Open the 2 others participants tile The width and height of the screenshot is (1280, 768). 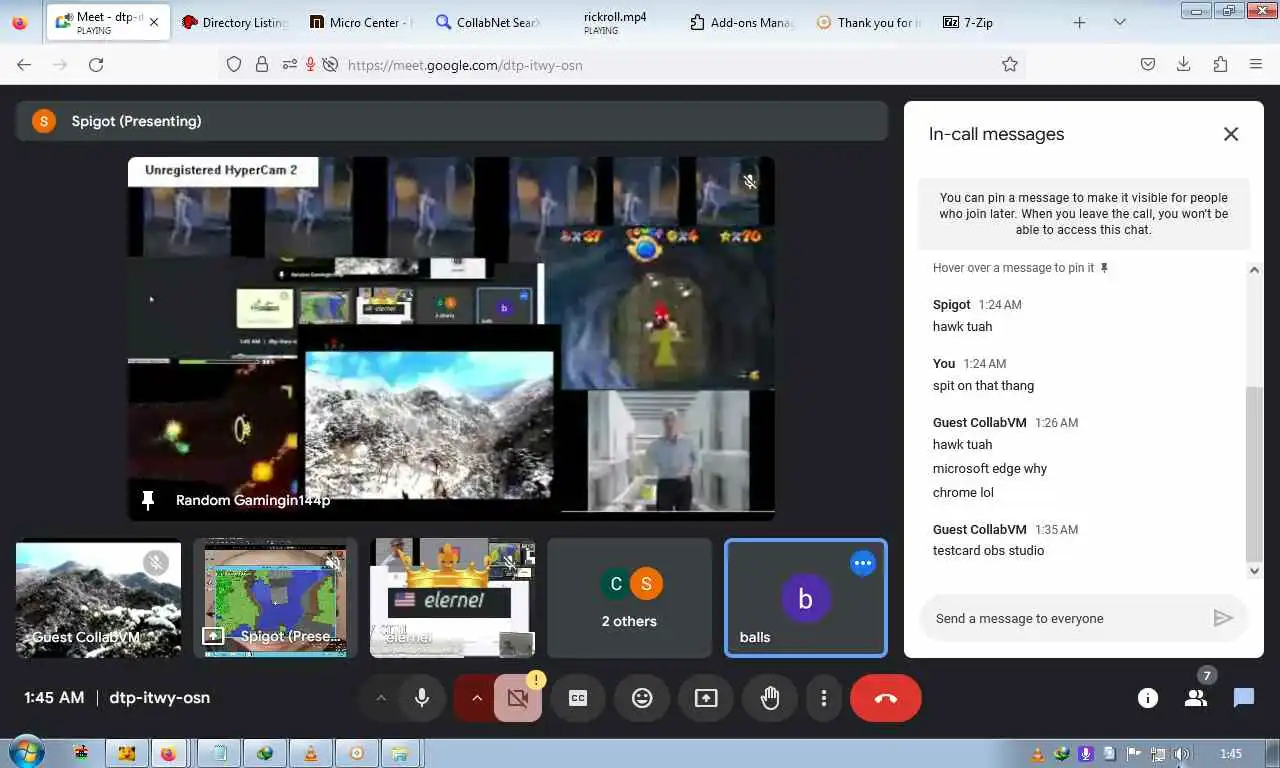pos(629,598)
